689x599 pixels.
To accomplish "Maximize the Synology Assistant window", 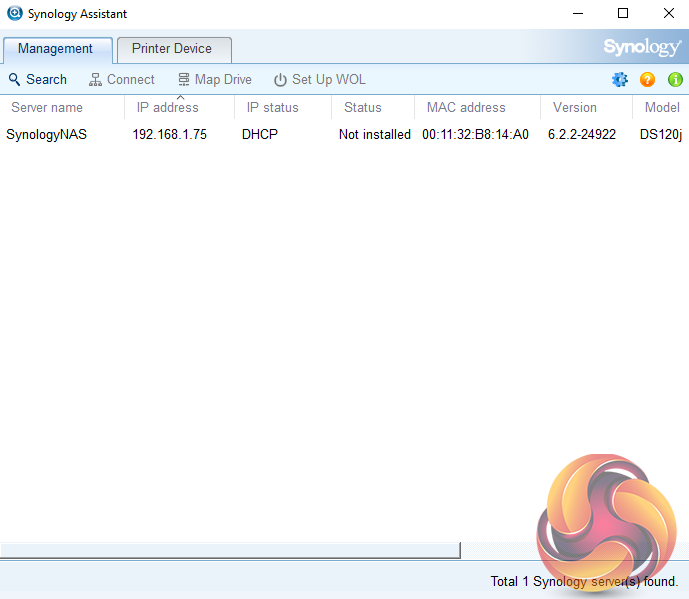I will coord(623,14).
